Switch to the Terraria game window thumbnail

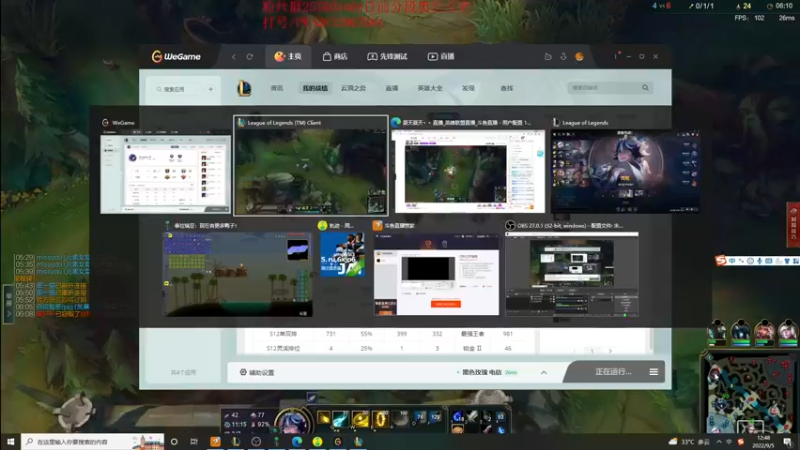(x=237, y=274)
